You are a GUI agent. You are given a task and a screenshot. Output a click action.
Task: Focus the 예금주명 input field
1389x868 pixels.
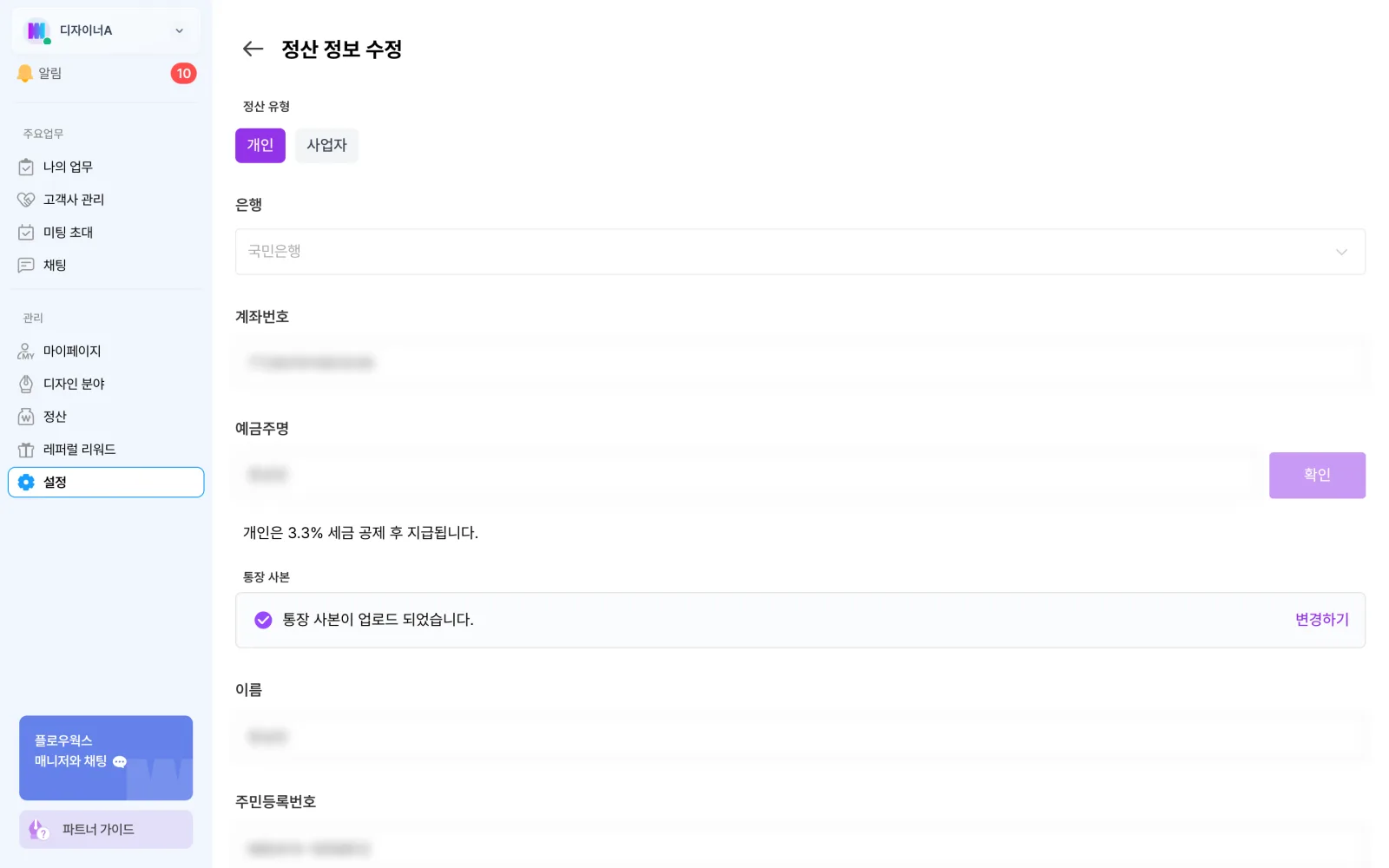click(x=745, y=475)
